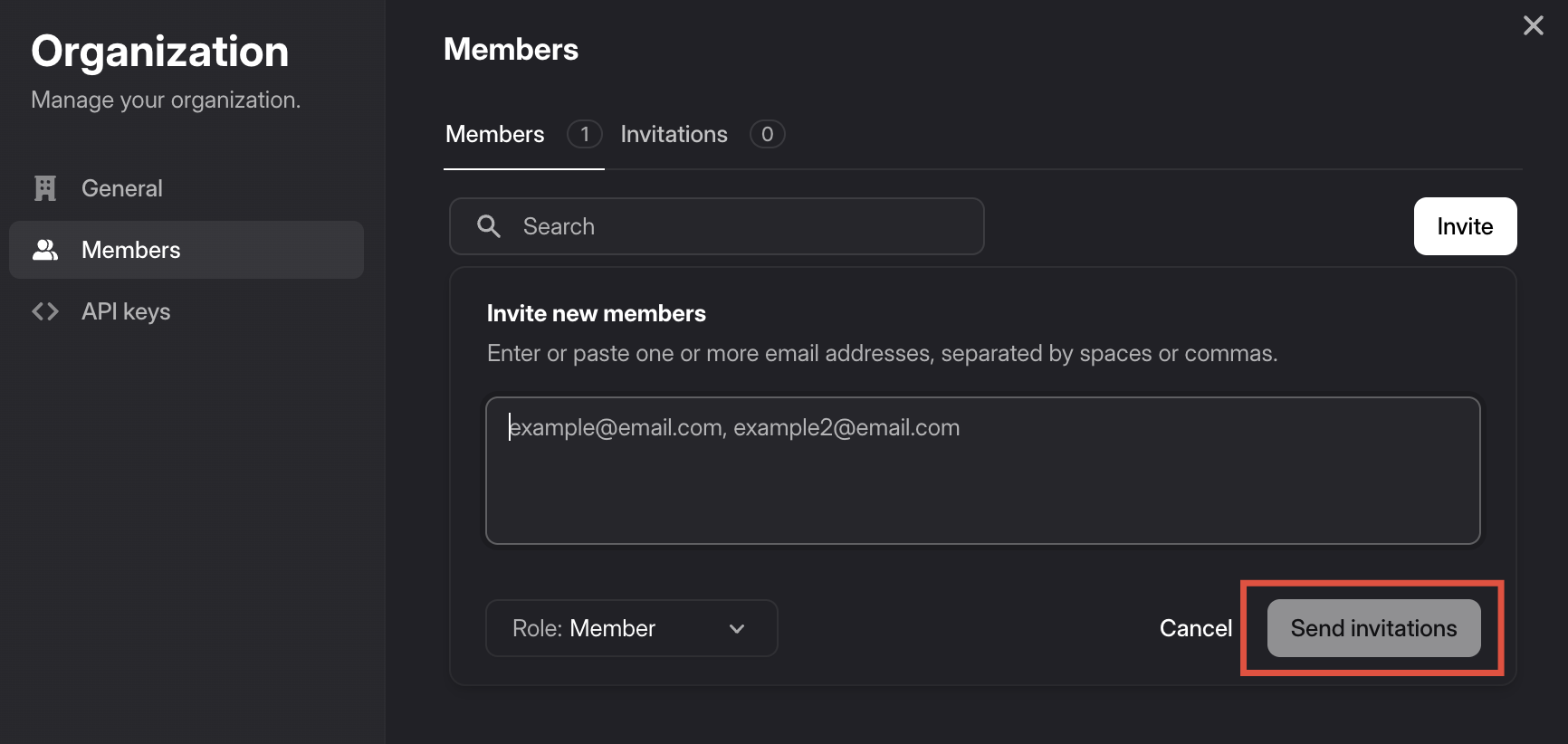The image size is (1568, 744).
Task: Click the chevron arrow in the Role selector
Action: (737, 628)
